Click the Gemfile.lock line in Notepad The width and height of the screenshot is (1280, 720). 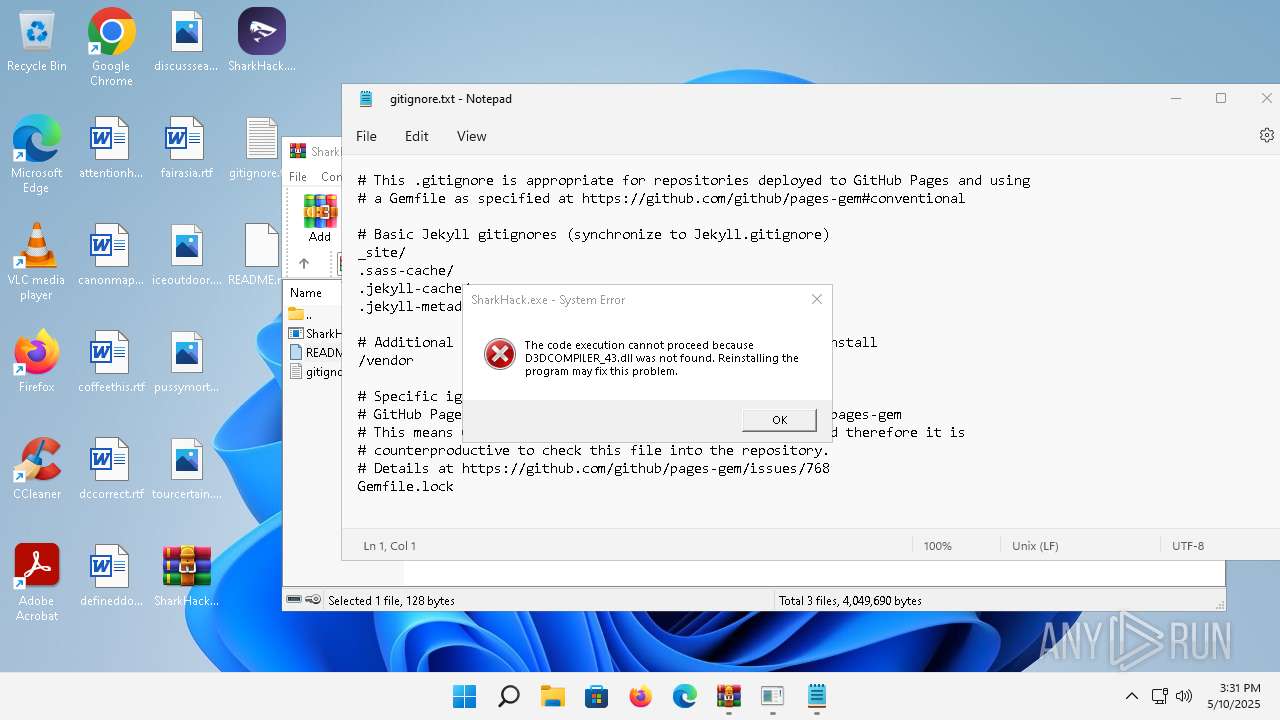click(405, 486)
